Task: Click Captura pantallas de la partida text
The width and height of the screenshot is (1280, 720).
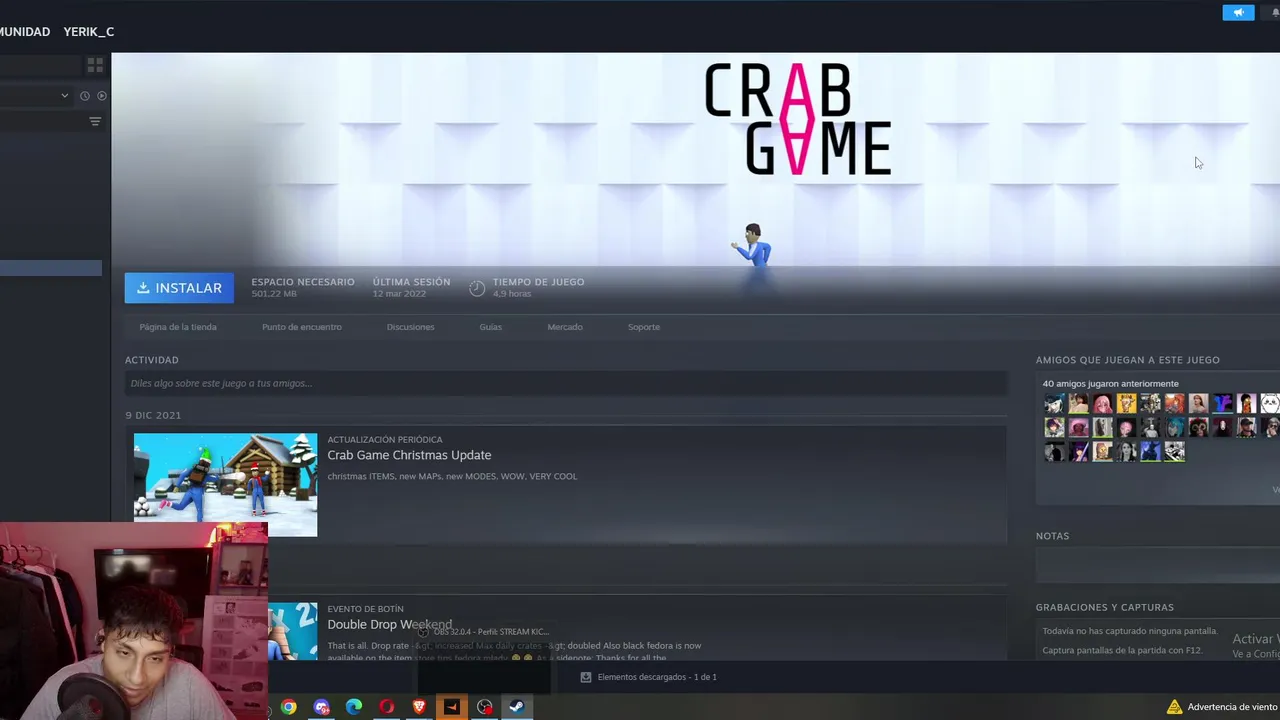Action: [x=1122, y=651]
